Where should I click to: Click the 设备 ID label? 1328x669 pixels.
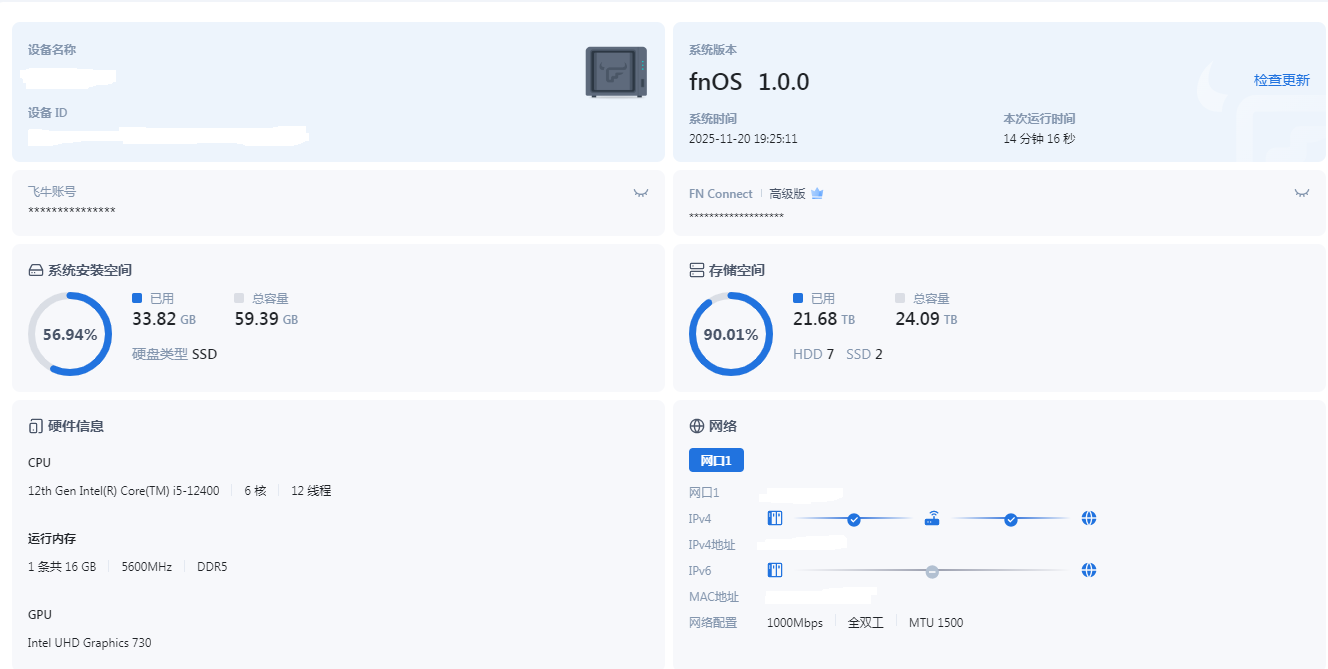[48, 113]
